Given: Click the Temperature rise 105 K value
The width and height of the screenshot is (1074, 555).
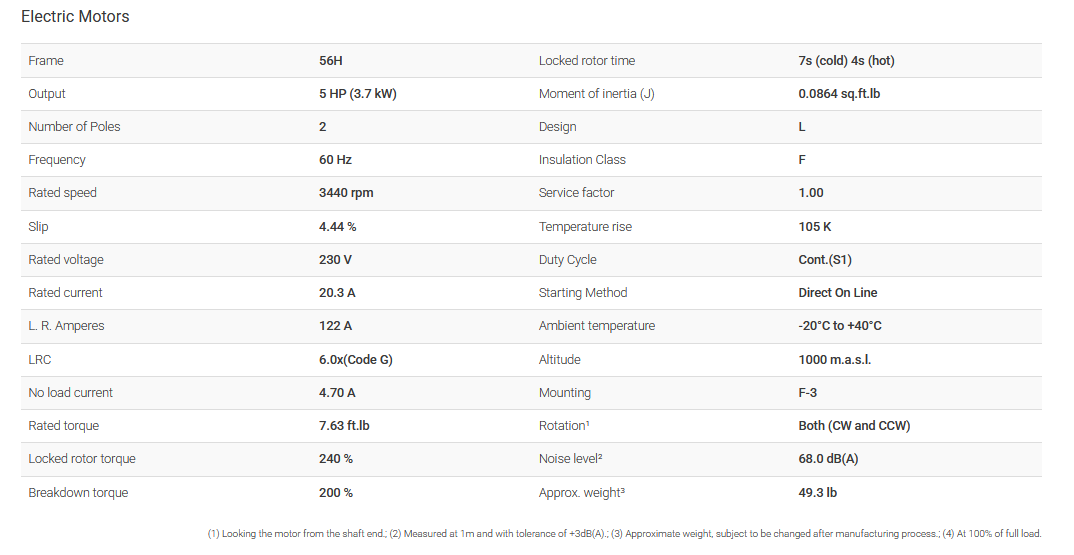Looking at the screenshot, I should coord(815,227).
